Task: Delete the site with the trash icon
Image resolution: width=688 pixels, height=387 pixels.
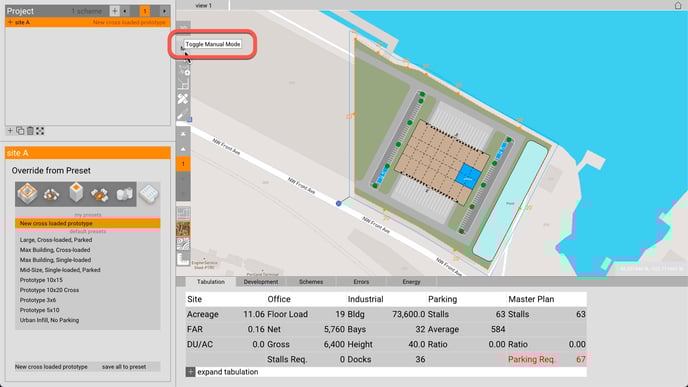Action: tap(30, 131)
